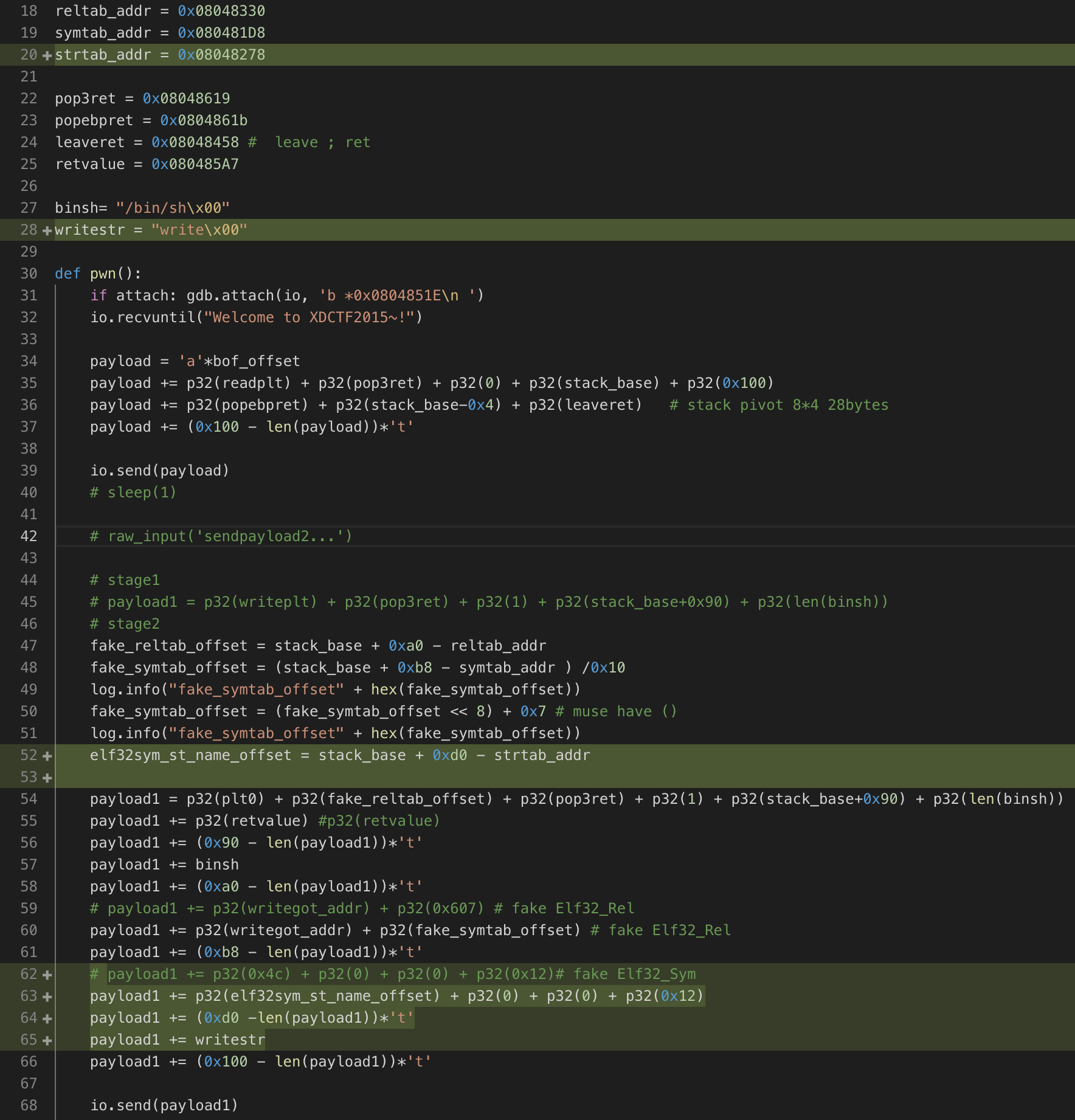Click log.info on line 51
The height and width of the screenshot is (1120, 1075).
125,733
